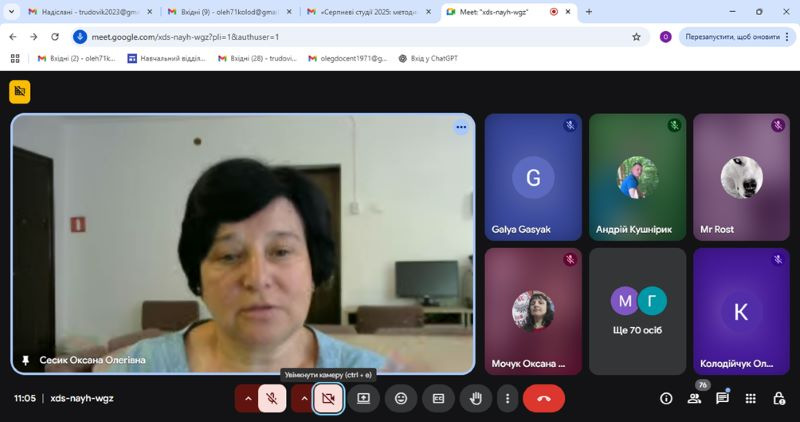The height and width of the screenshot is (422, 800).
Task: Turn on the camera button
Action: 328,399
